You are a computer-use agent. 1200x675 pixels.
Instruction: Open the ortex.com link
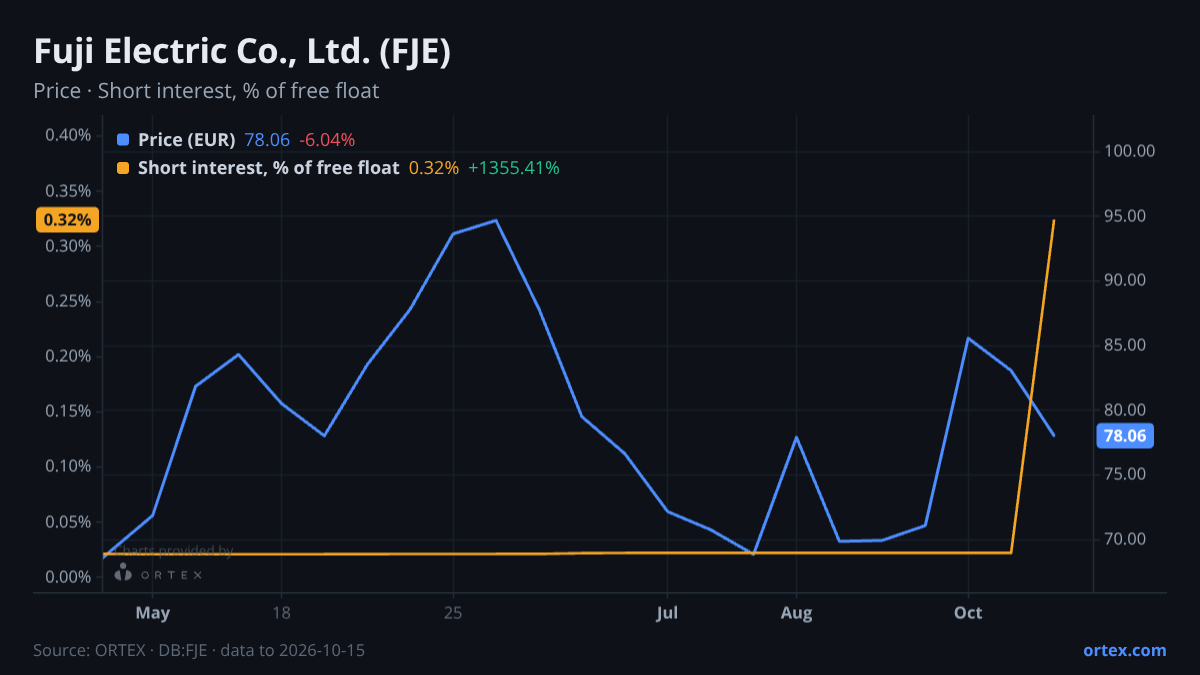pyautogui.click(x=1125, y=650)
